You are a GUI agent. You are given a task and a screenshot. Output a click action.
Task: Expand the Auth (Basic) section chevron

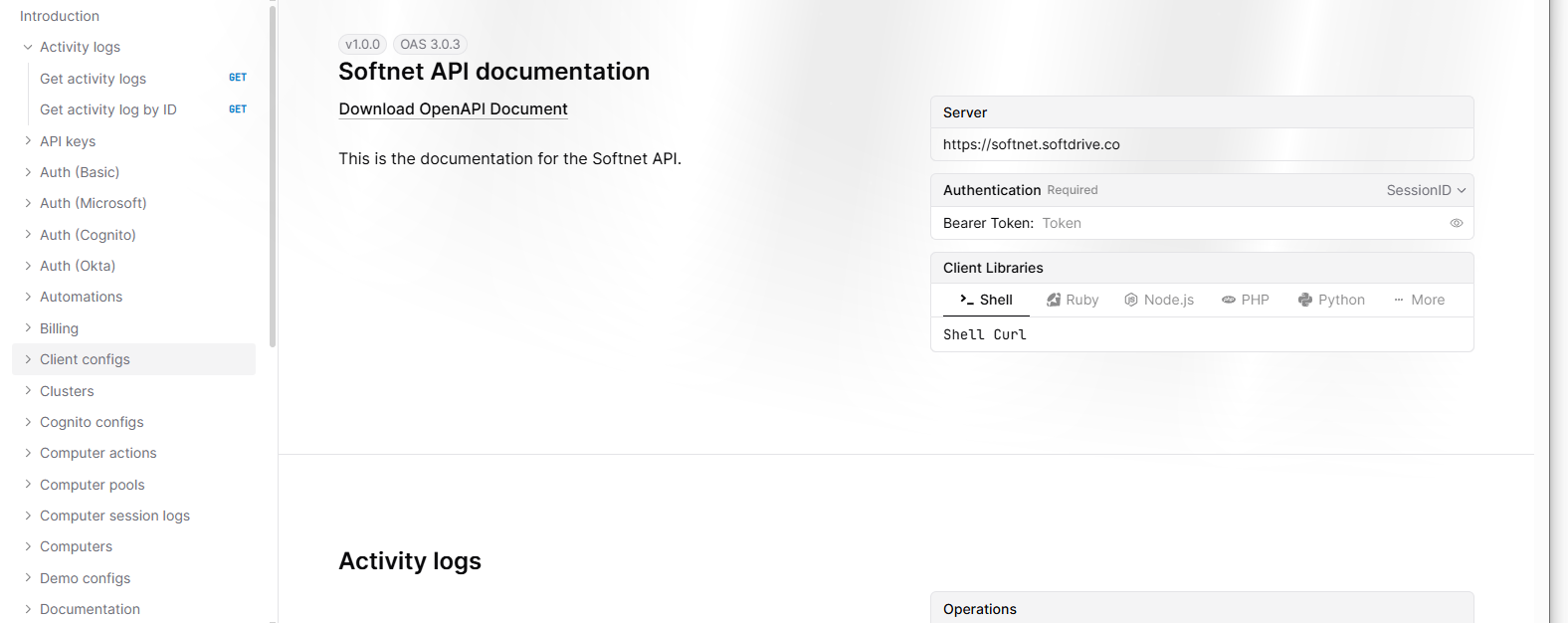(x=28, y=172)
